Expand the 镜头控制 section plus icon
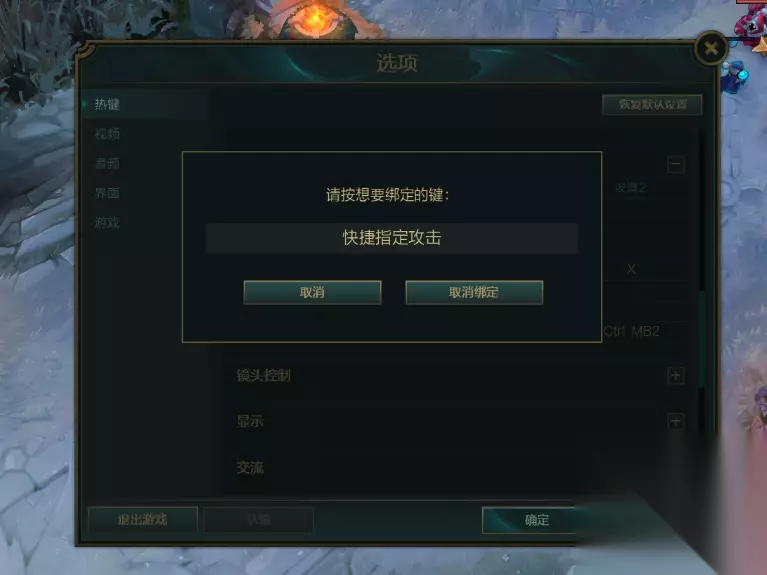The image size is (767, 575). click(x=676, y=376)
